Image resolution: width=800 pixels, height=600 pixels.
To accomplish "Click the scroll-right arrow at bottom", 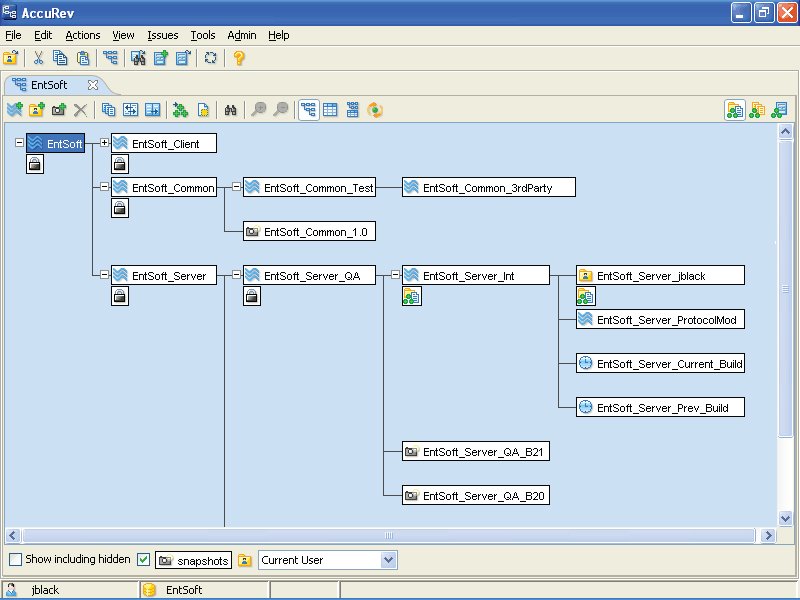I will click(x=768, y=535).
